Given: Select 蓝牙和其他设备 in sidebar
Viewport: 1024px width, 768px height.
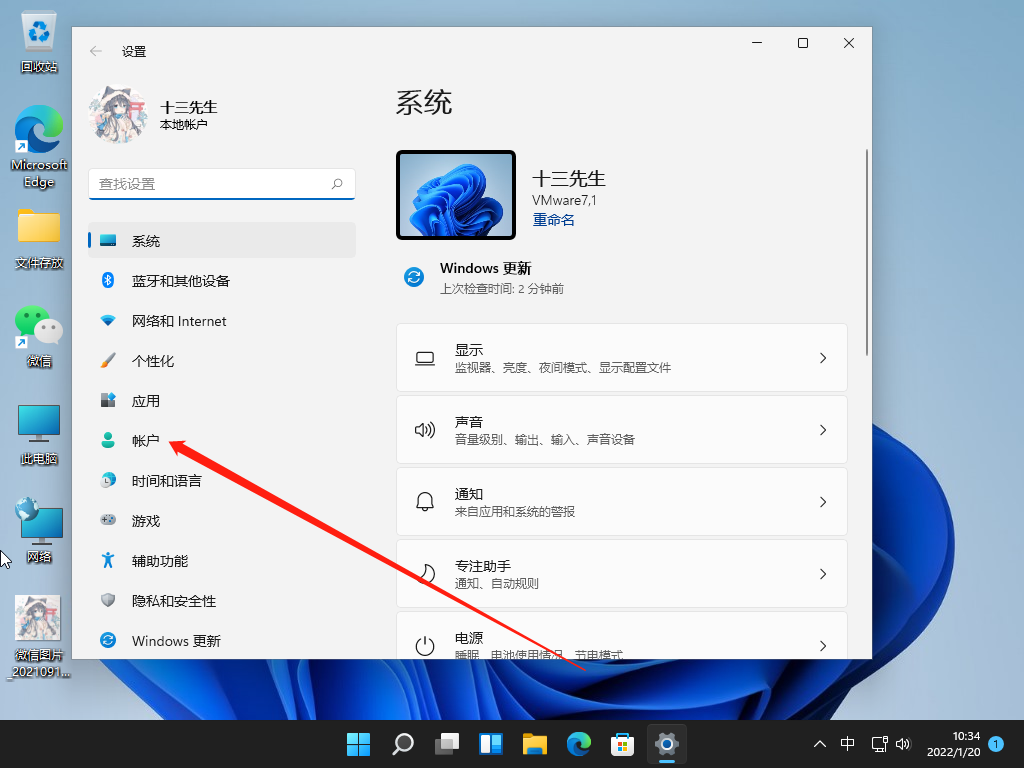Looking at the screenshot, I should click(x=180, y=281).
